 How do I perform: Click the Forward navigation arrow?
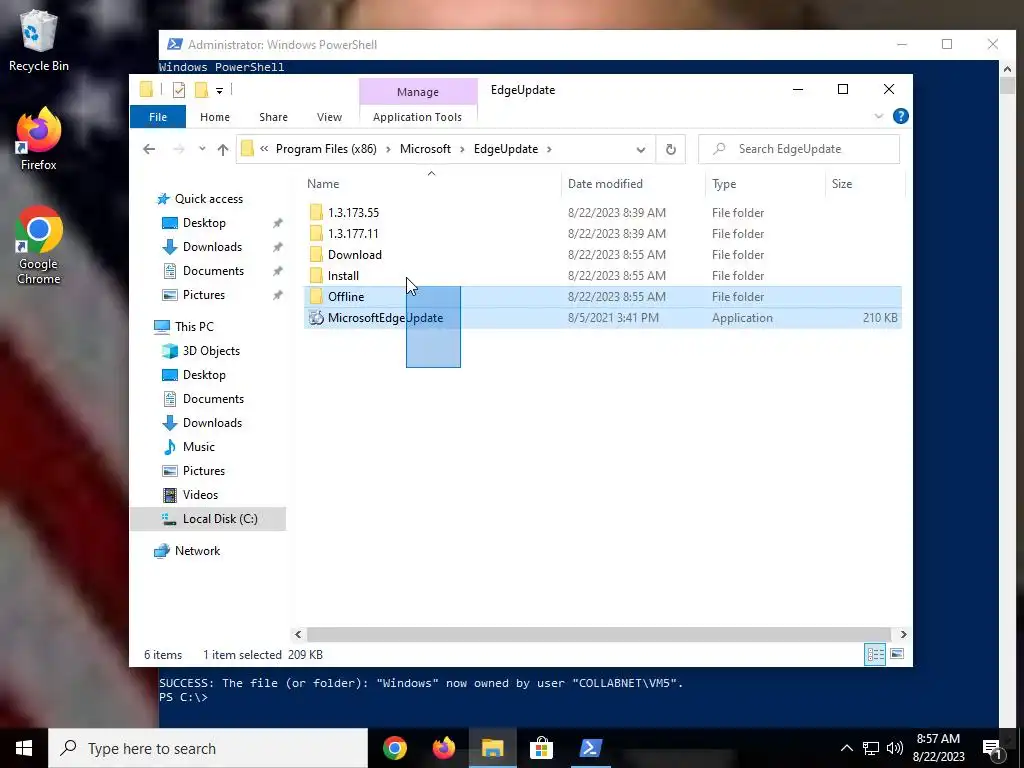tap(179, 149)
